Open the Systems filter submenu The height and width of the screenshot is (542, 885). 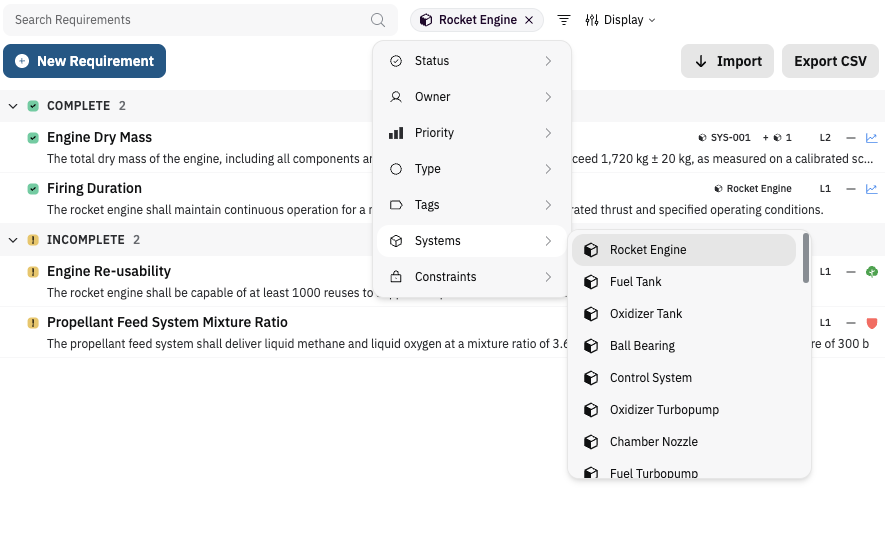(471, 241)
